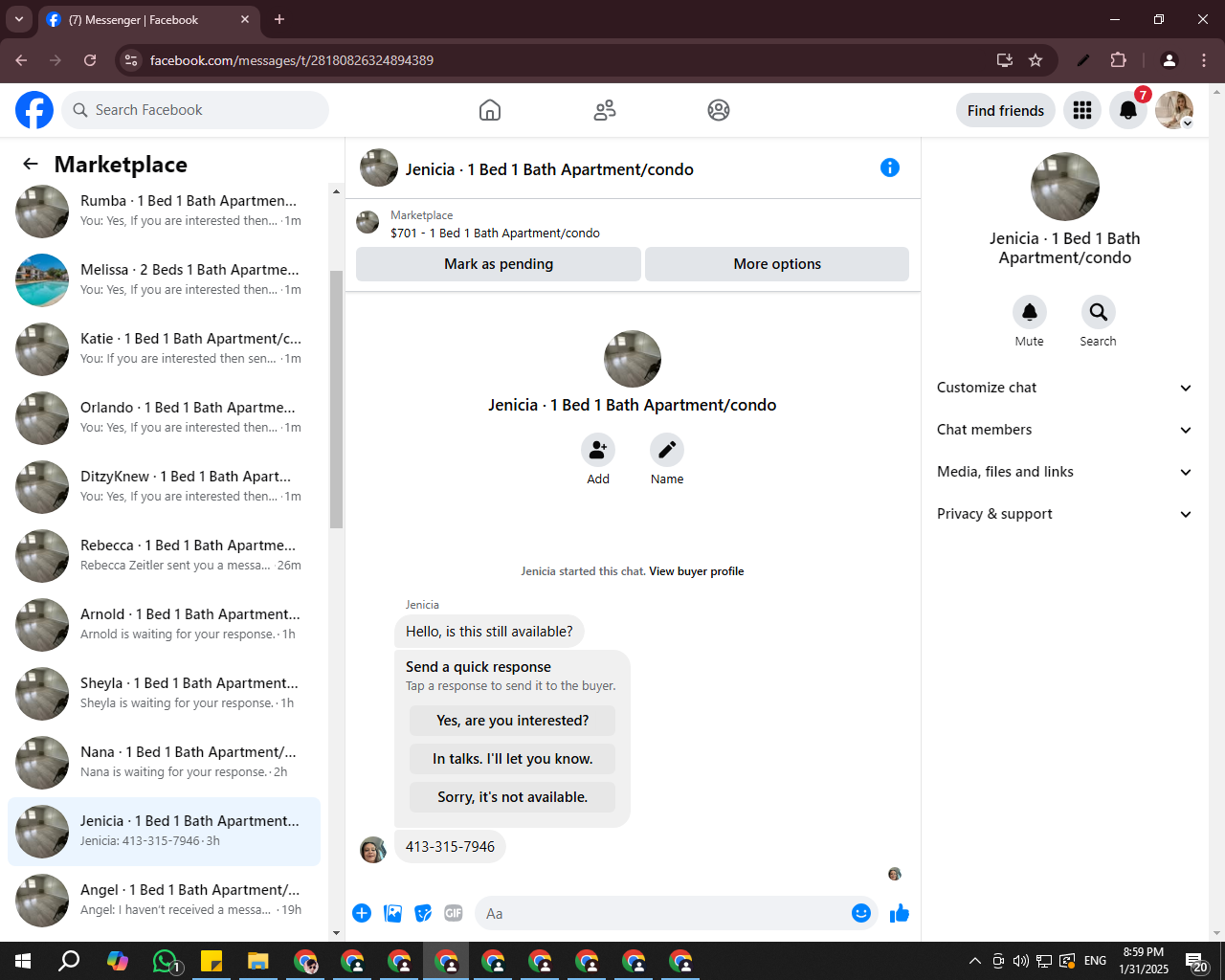This screenshot has width=1225, height=980.
Task: Open a new browser tab
Action: click(279, 19)
